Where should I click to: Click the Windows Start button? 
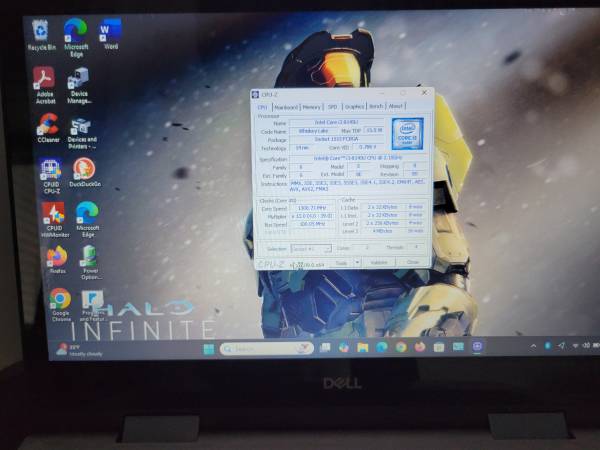coord(209,348)
